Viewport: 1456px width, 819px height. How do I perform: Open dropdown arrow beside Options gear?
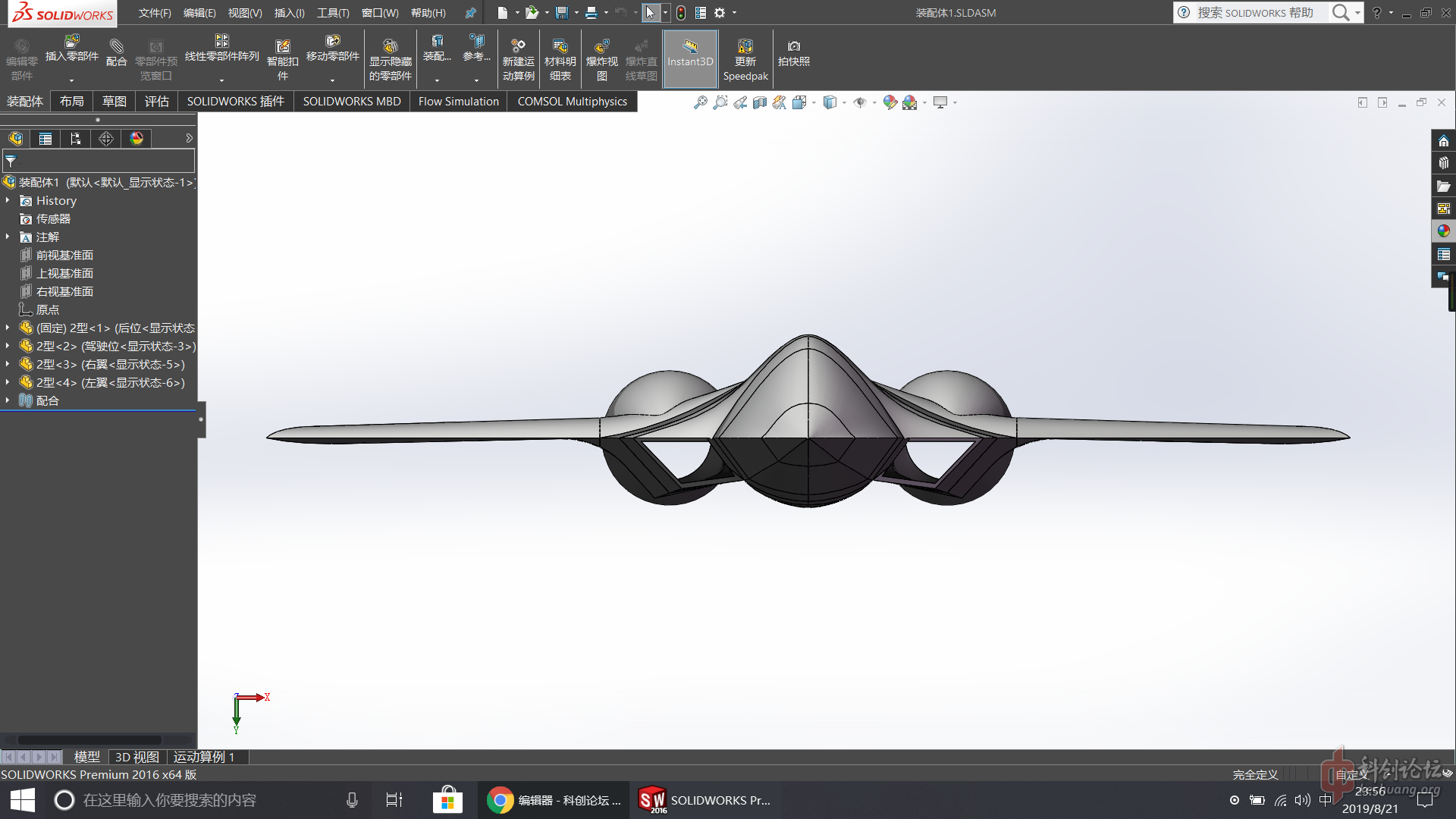pyautogui.click(x=734, y=13)
